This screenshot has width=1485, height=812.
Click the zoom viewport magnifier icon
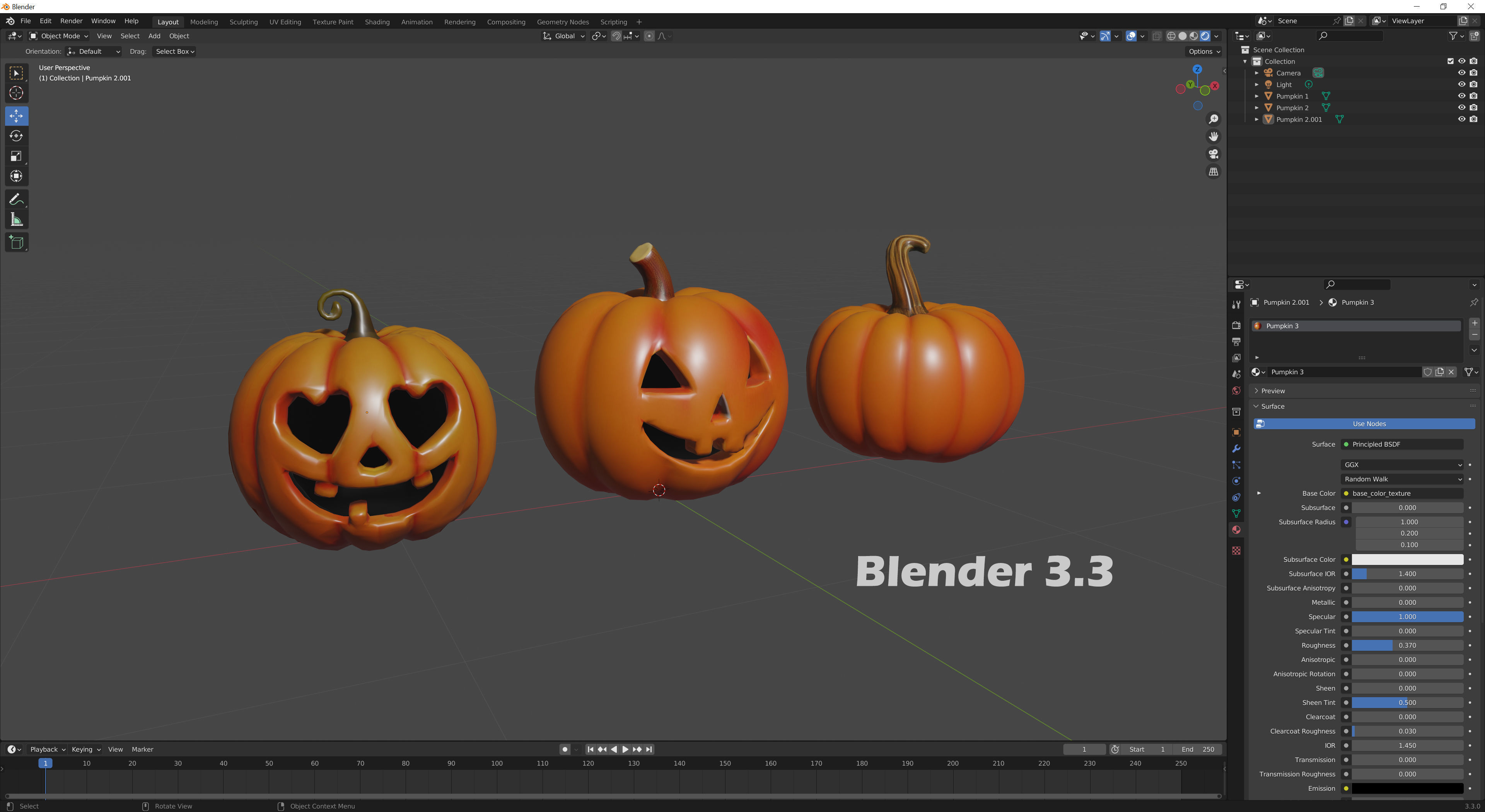pos(1214,119)
